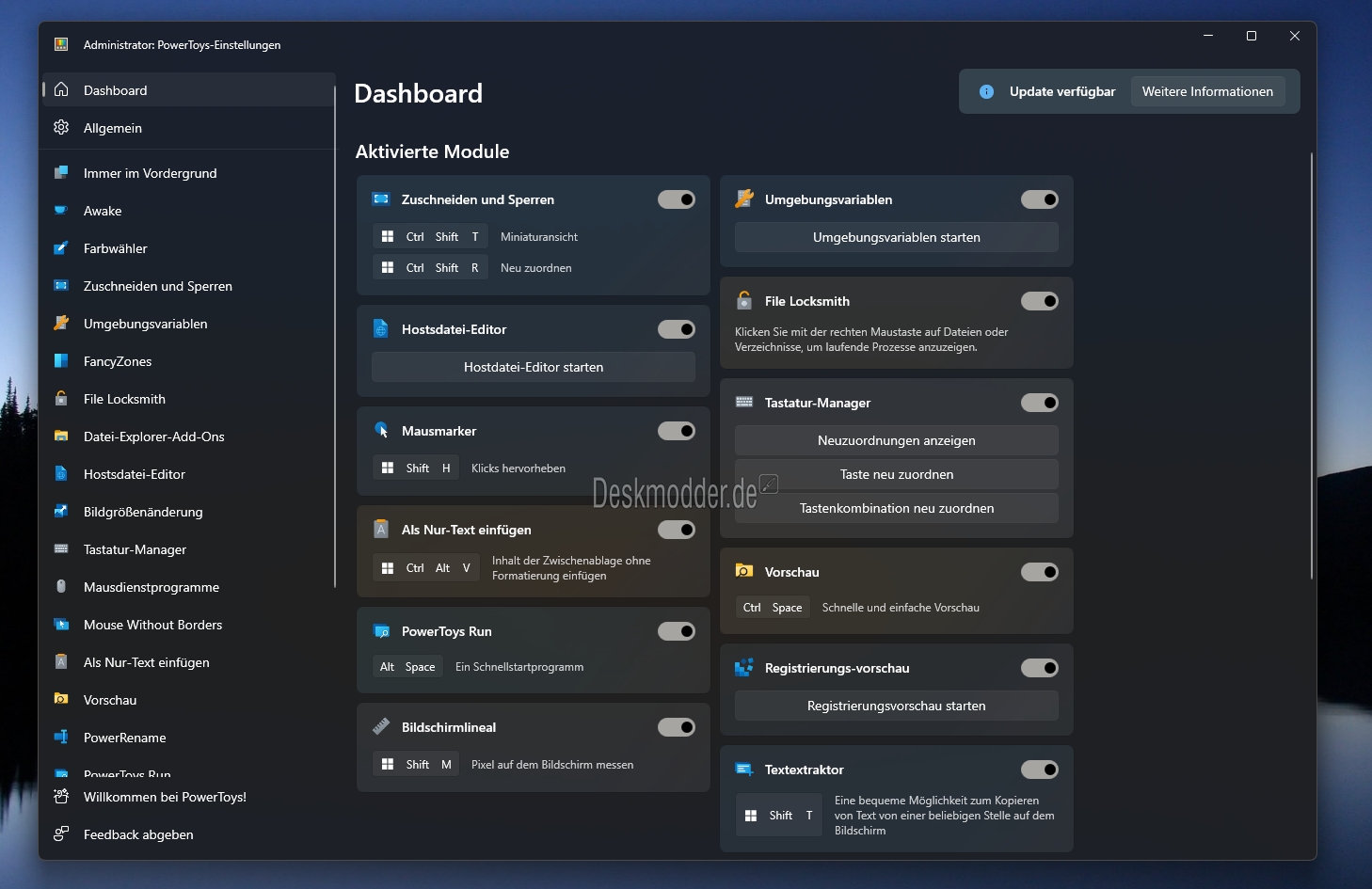Toggle Zuschneiden und Sperren module off
The width and height of the screenshot is (1372, 889).
(677, 199)
